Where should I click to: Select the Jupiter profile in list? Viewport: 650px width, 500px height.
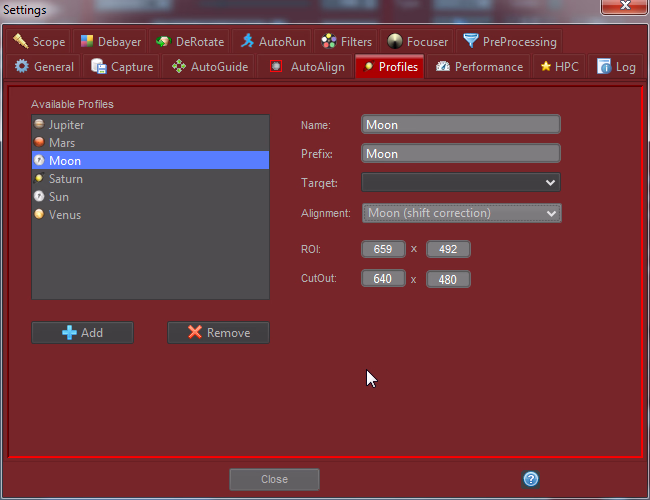(66, 125)
